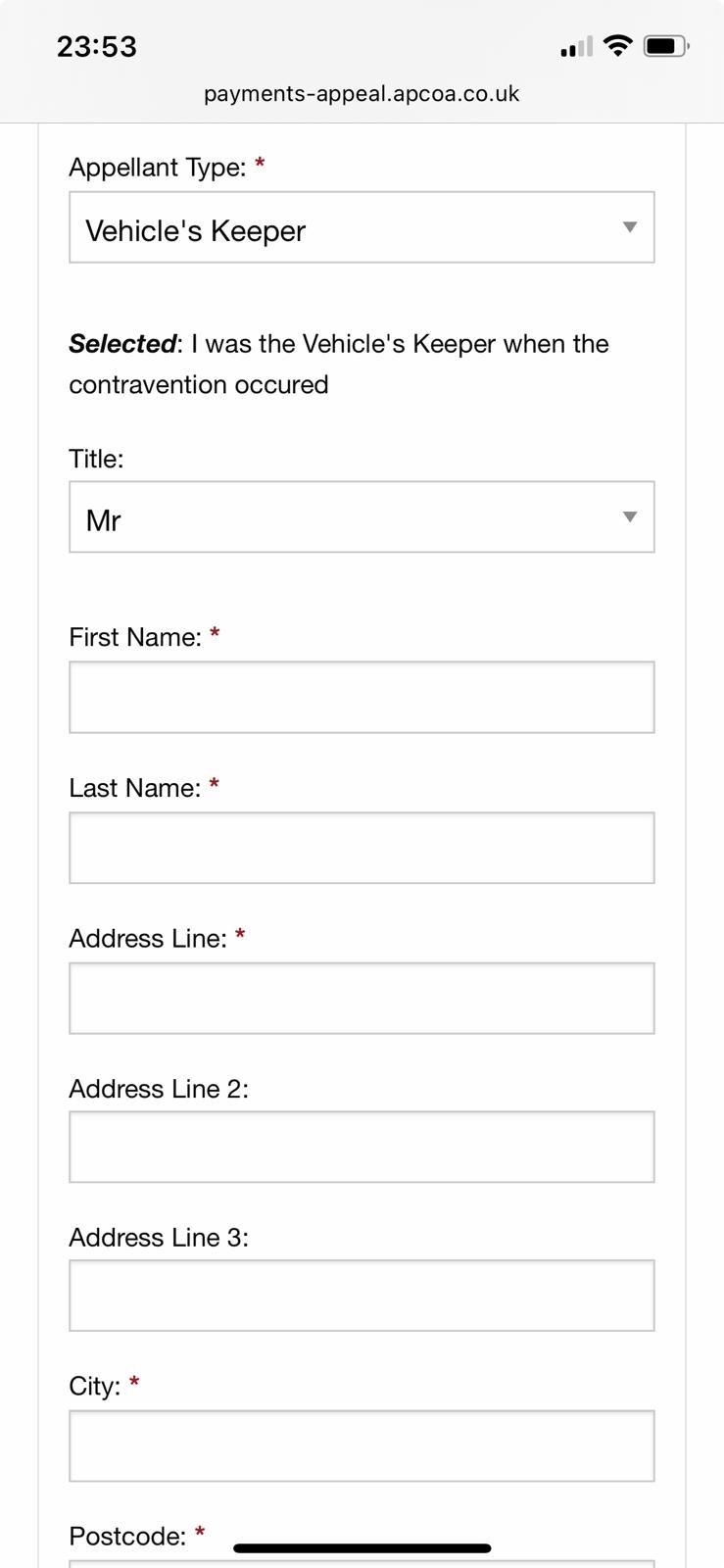Select the City text box
Image resolution: width=724 pixels, height=1568 pixels.
pos(362,1445)
